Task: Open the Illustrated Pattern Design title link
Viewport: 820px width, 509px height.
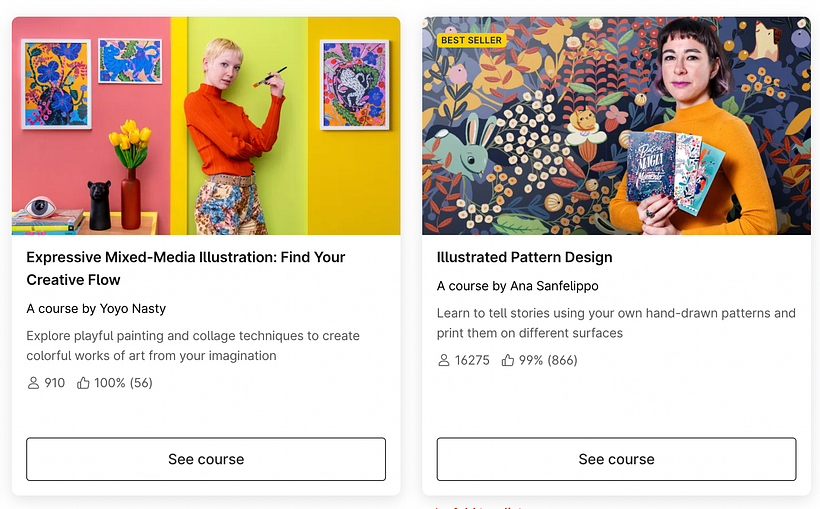Action: point(525,257)
